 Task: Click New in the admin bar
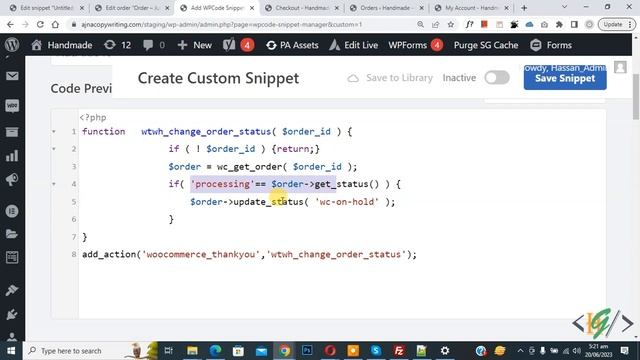tap(195, 45)
